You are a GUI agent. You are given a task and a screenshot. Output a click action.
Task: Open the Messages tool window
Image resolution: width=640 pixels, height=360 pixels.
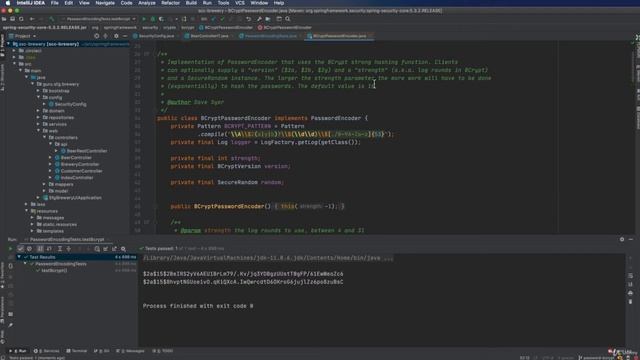tap(131, 351)
